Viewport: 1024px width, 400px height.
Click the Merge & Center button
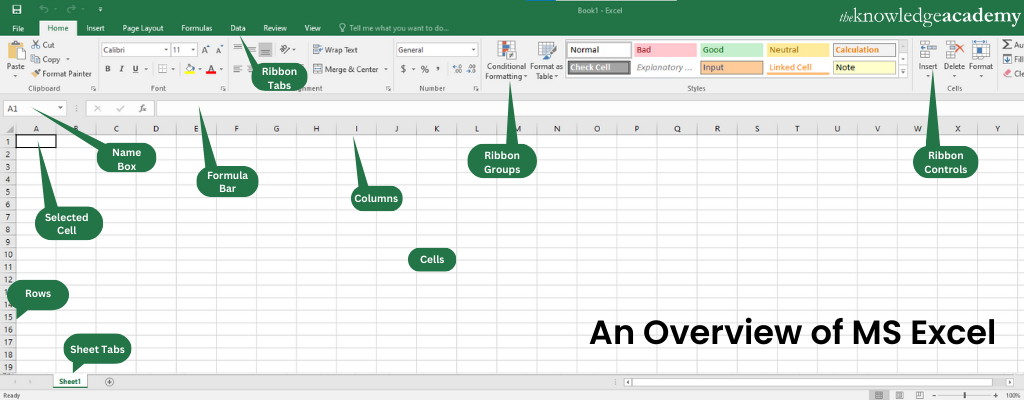click(346, 69)
